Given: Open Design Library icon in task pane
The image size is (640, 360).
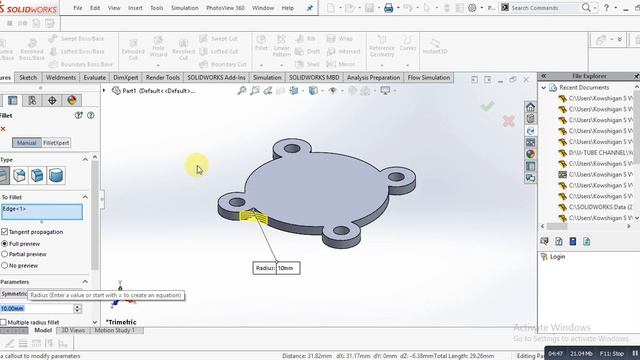Looking at the screenshot, I should point(530,119).
